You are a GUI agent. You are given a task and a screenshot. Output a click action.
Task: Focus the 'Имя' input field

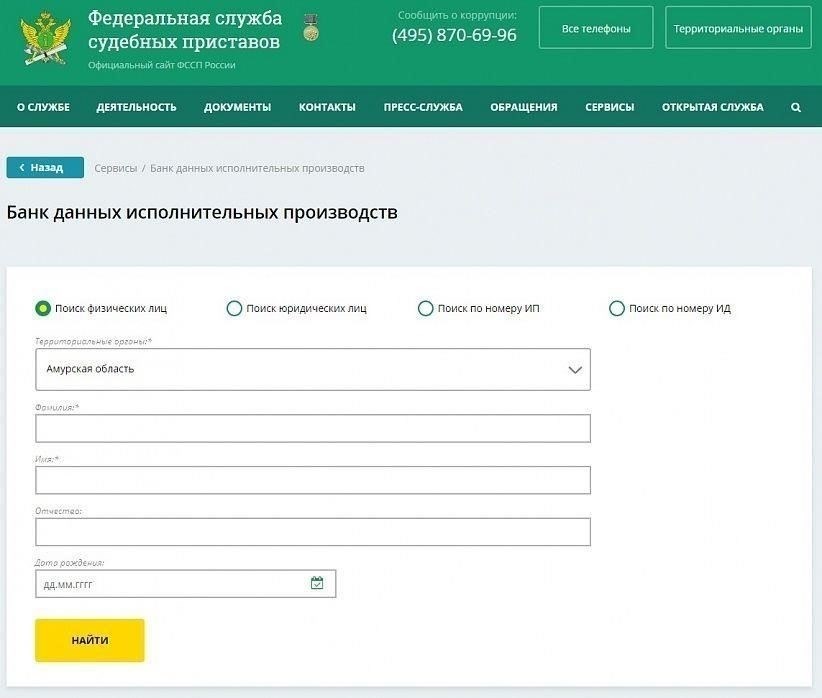tap(313, 480)
